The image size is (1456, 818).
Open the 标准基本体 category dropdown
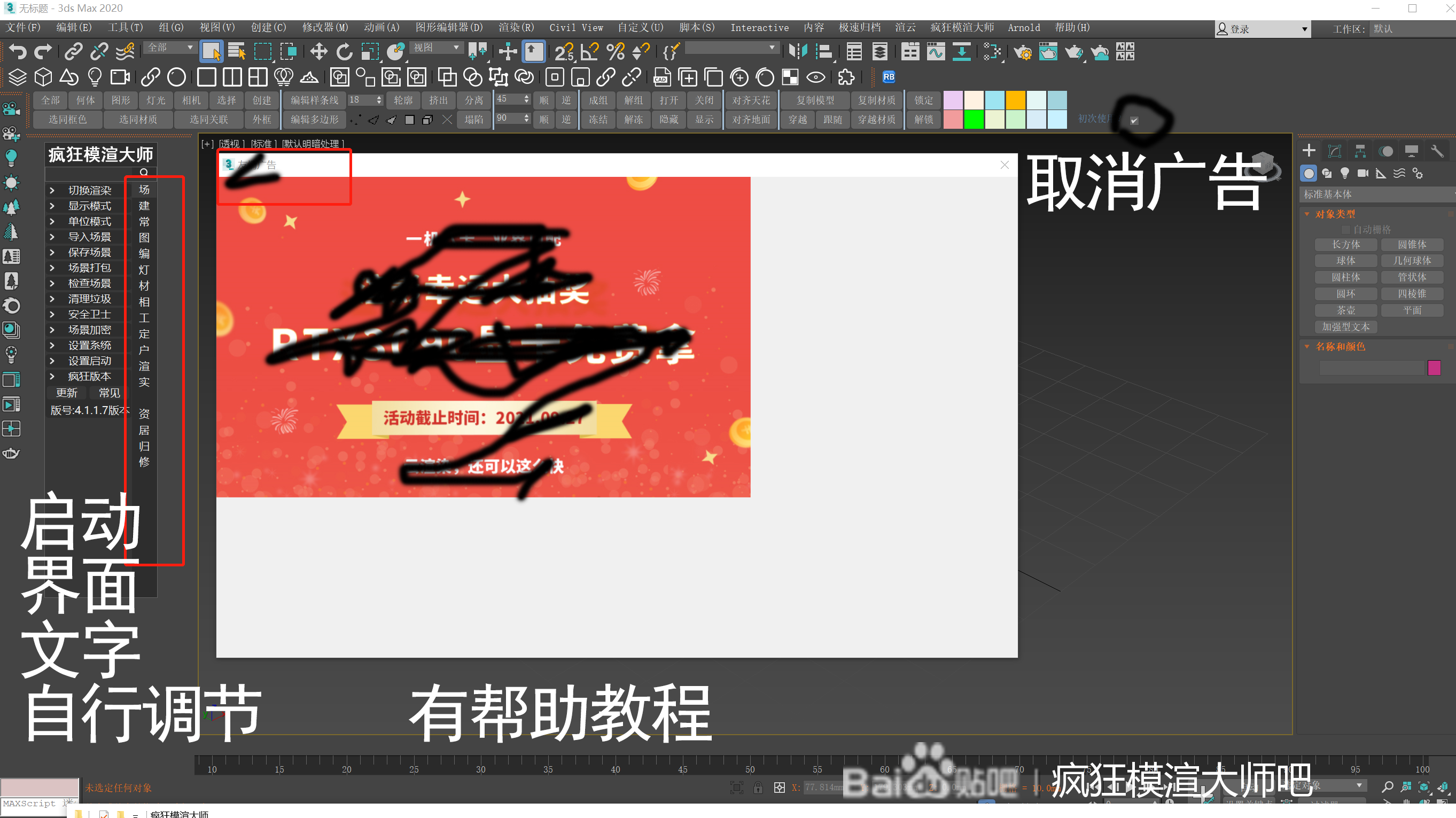point(1377,194)
